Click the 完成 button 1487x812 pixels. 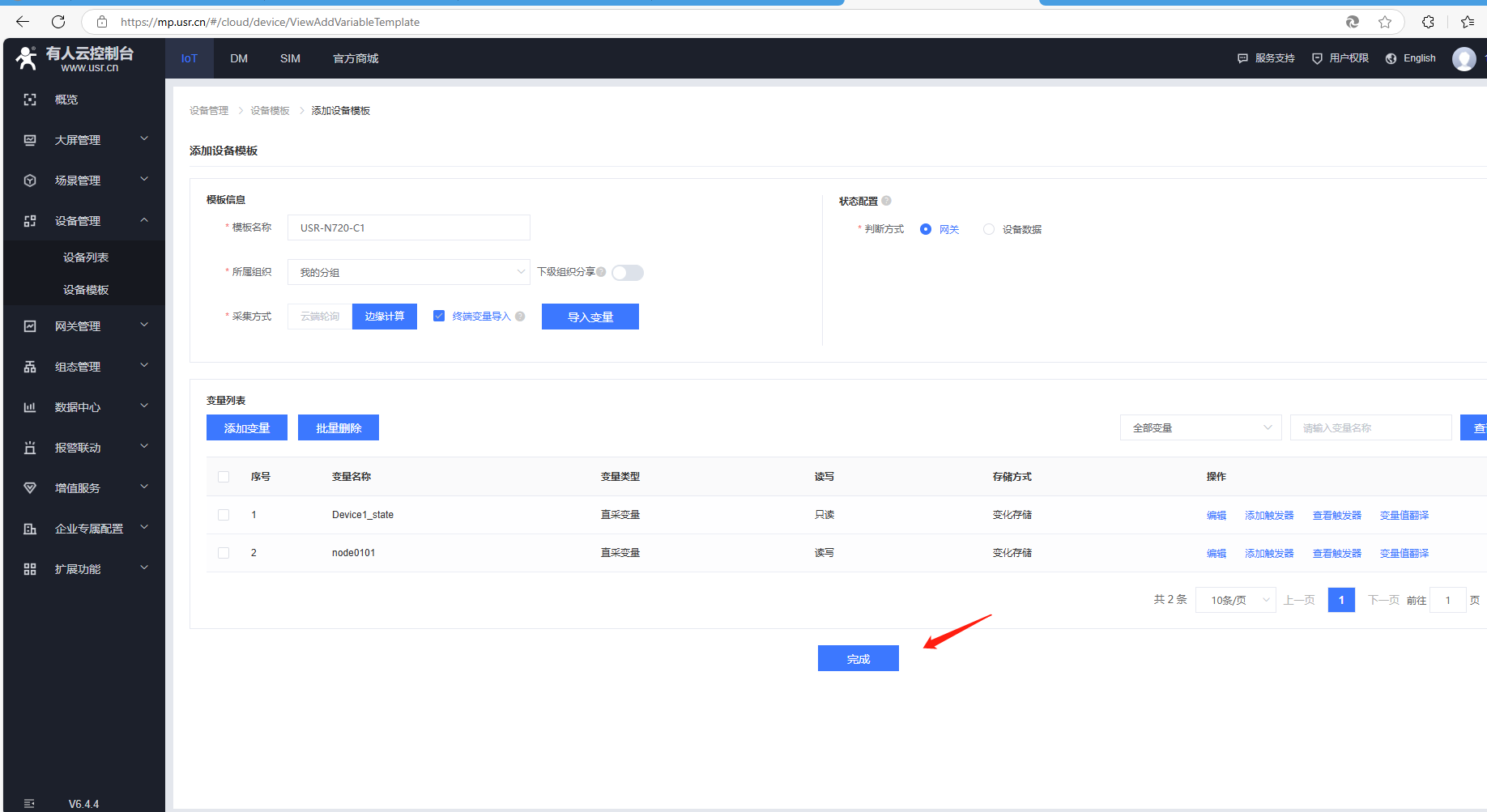pyautogui.click(x=858, y=658)
